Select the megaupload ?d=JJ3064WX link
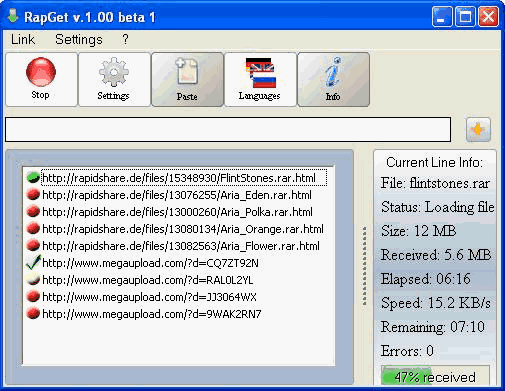The height and width of the screenshot is (391, 505). point(149,297)
